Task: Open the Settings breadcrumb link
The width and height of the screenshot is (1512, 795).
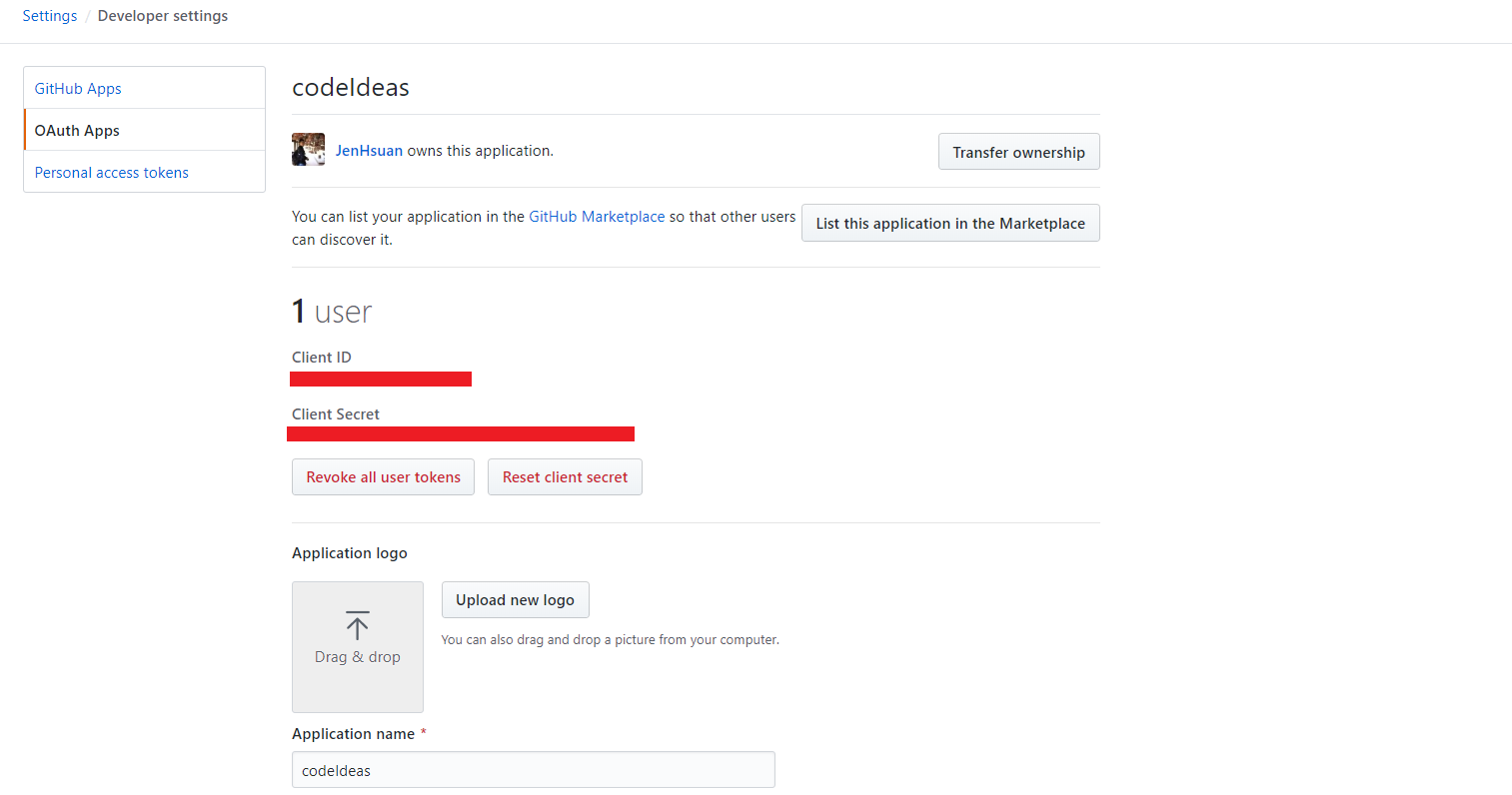Action: tap(49, 15)
